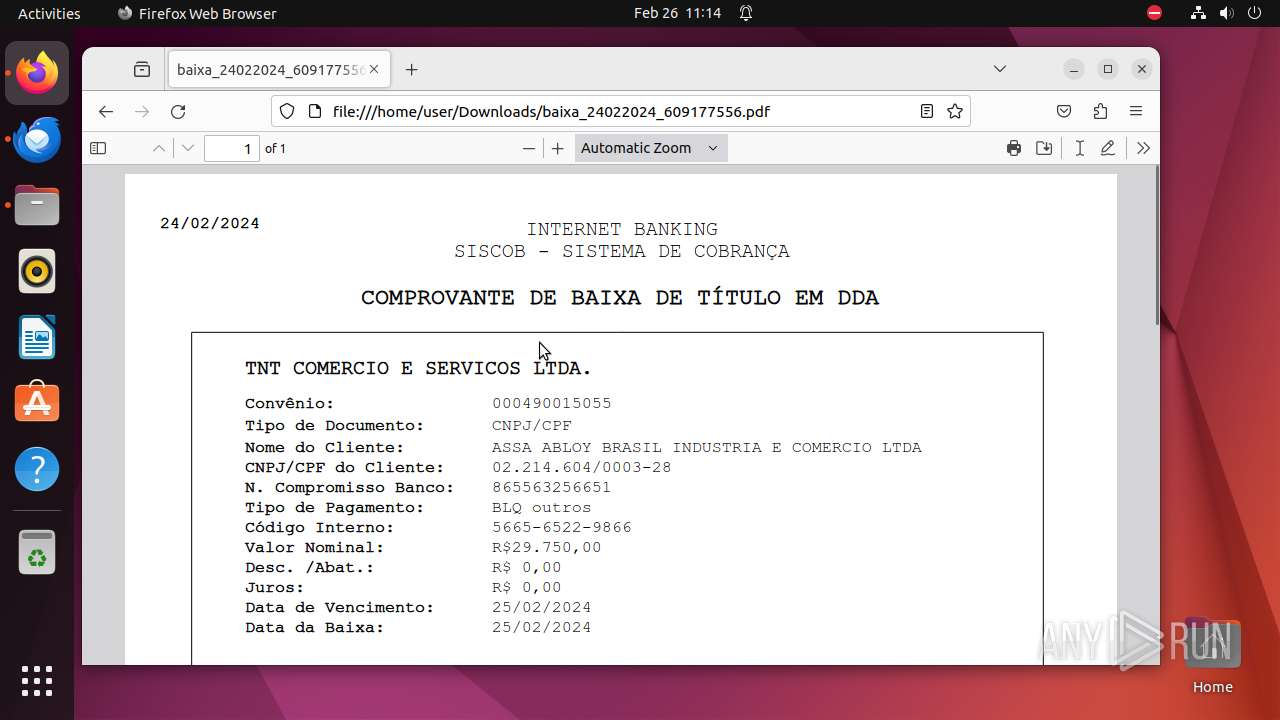Click the site information shield icon
This screenshot has width=1280, height=720.
(x=287, y=111)
